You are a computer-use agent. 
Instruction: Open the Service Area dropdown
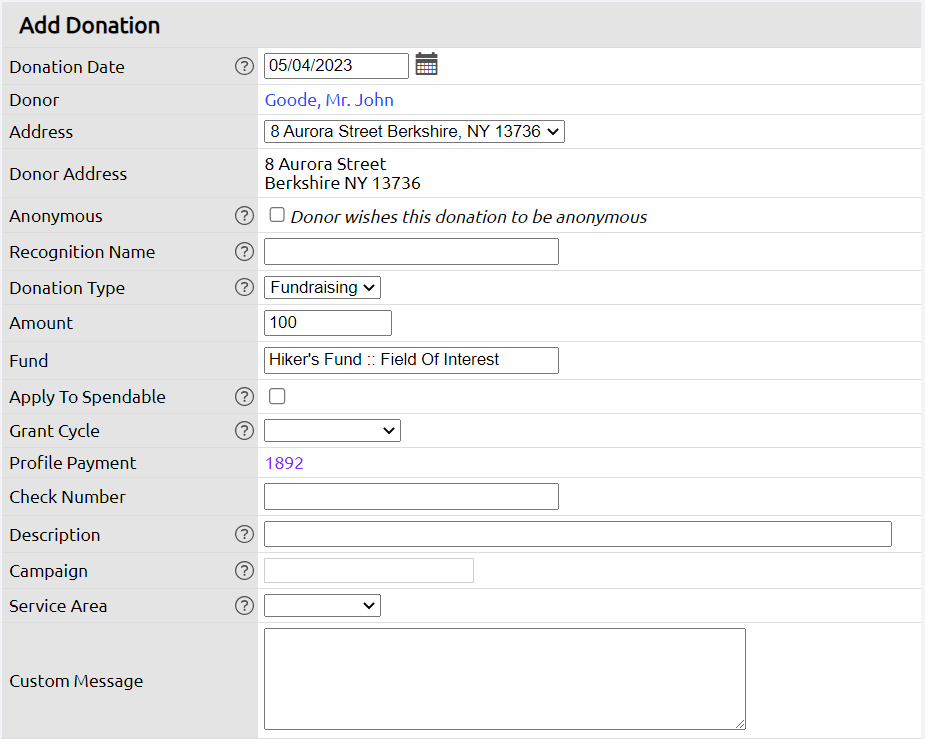tap(321, 605)
